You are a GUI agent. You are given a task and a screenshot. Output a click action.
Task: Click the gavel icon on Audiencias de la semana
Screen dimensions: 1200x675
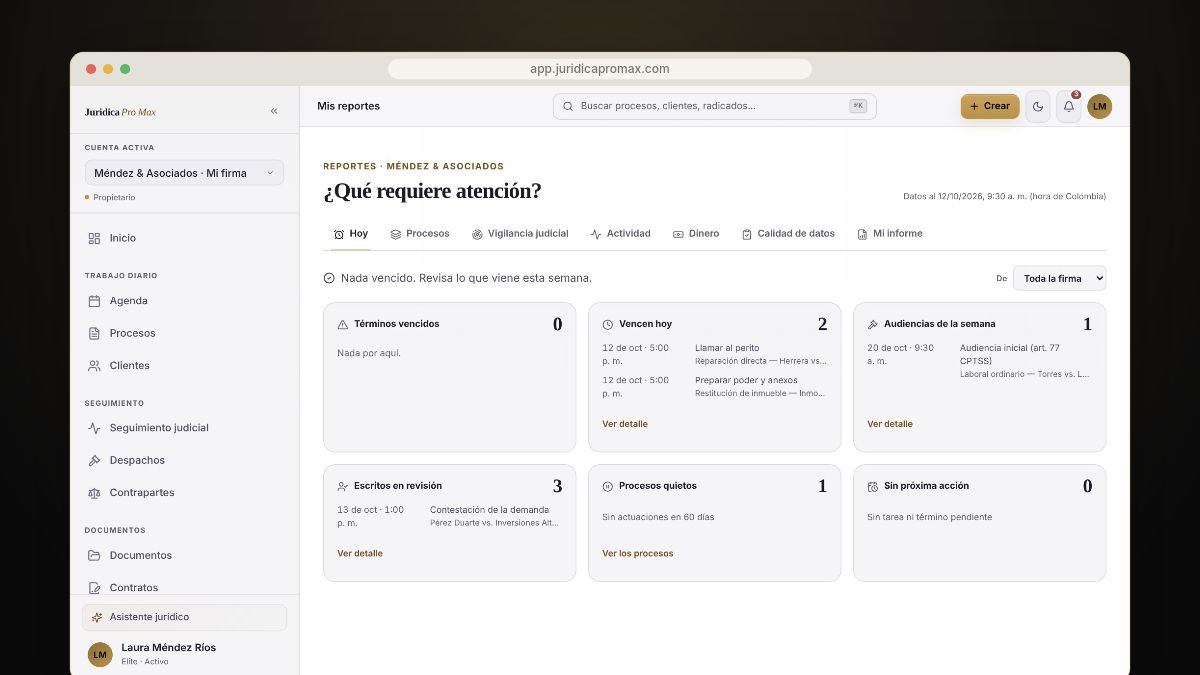pos(873,325)
